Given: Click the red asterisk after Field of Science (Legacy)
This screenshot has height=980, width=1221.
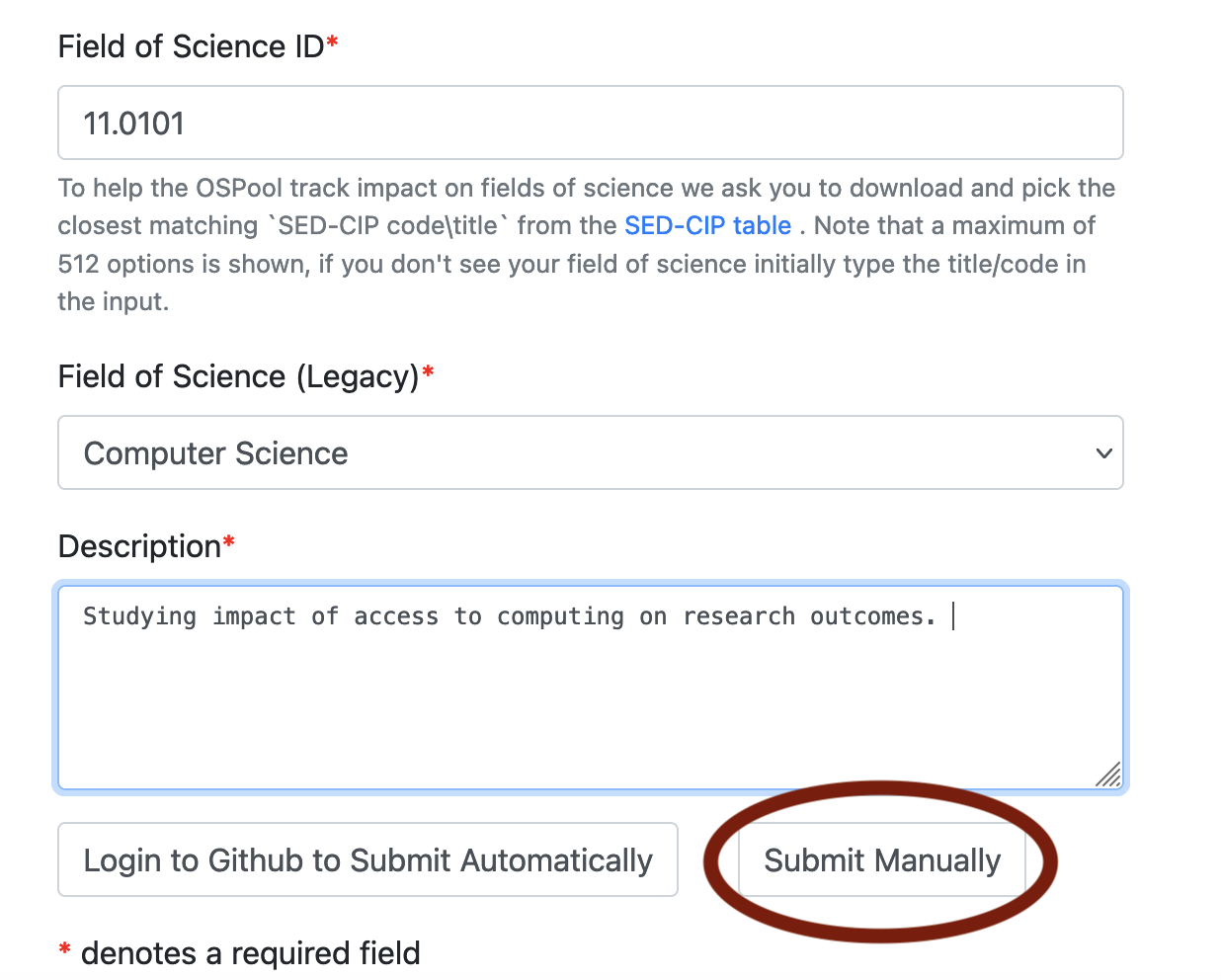Looking at the screenshot, I should pos(429,371).
